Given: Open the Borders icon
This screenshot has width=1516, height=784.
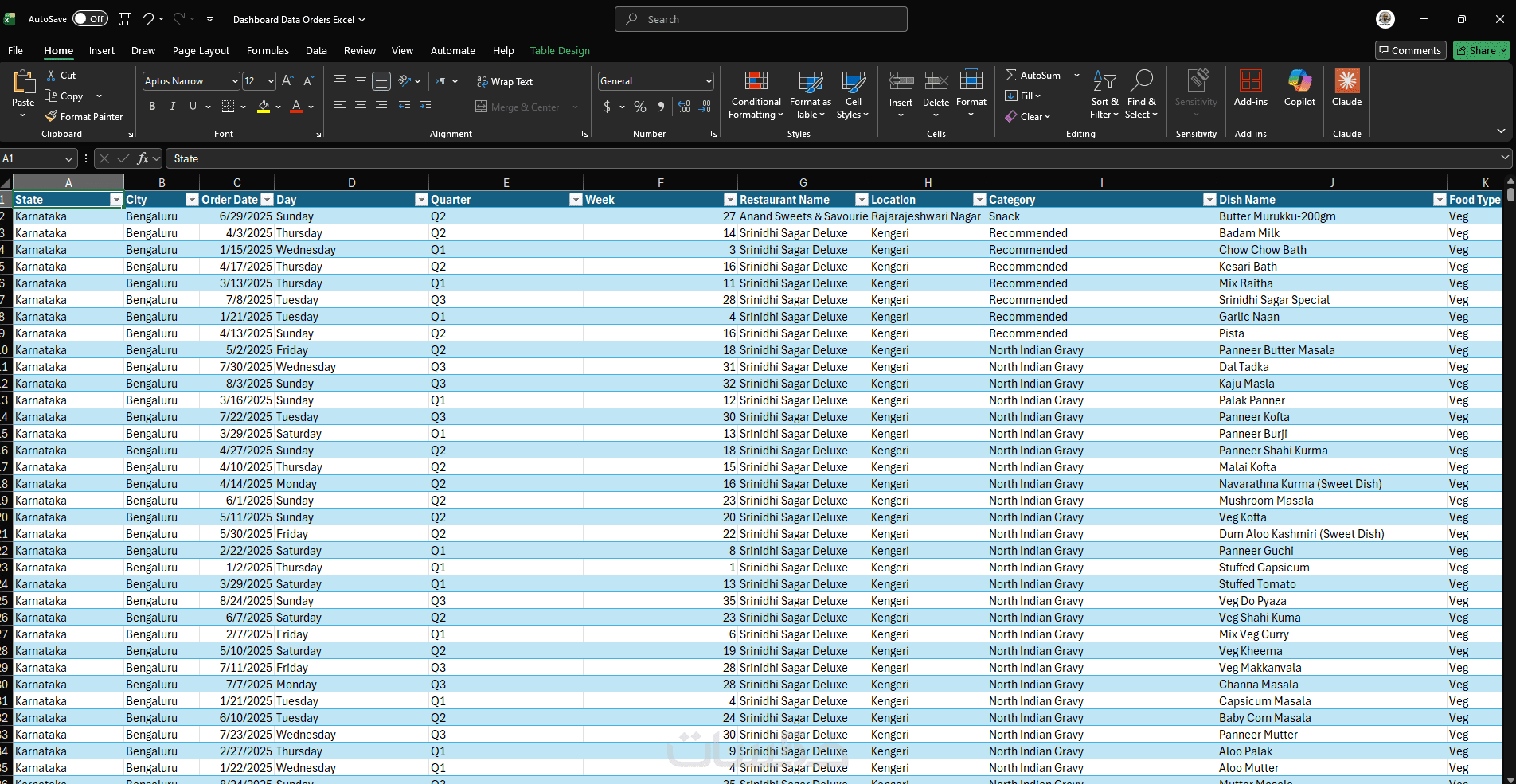Looking at the screenshot, I should point(228,107).
